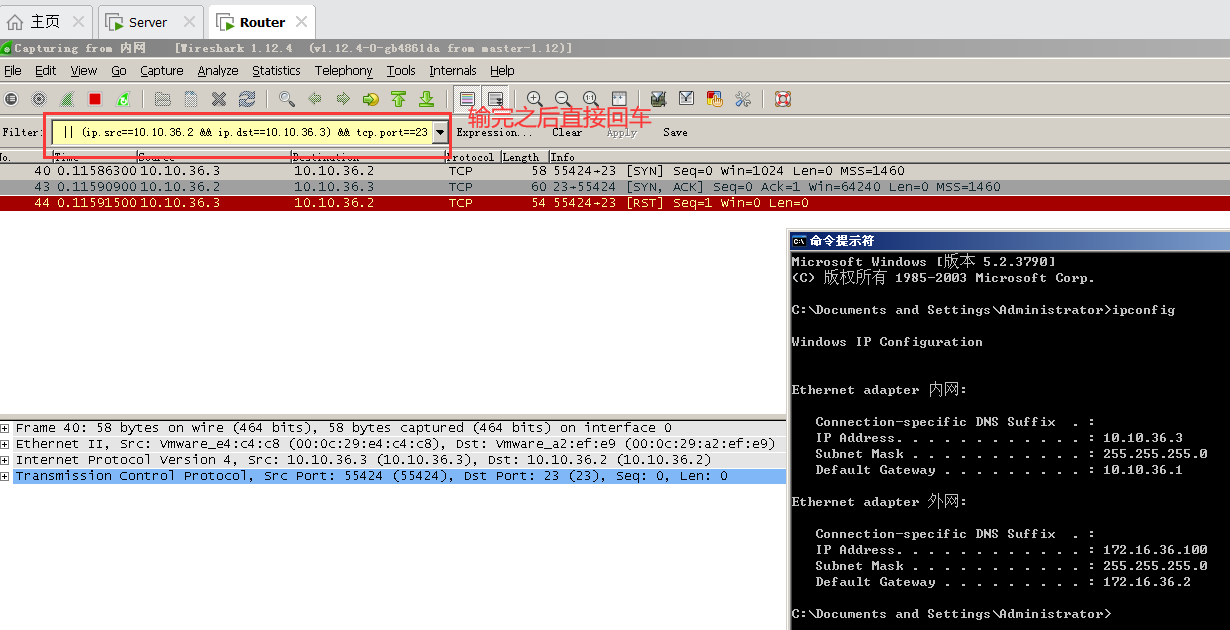The height and width of the screenshot is (630, 1230).
Task: Restart the current capture icon
Action: point(123,99)
